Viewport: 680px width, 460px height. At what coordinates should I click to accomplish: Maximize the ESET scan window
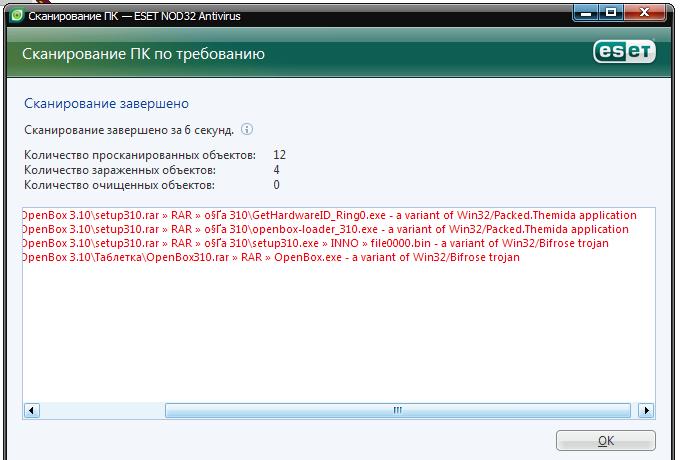pyautogui.click(x=611, y=13)
